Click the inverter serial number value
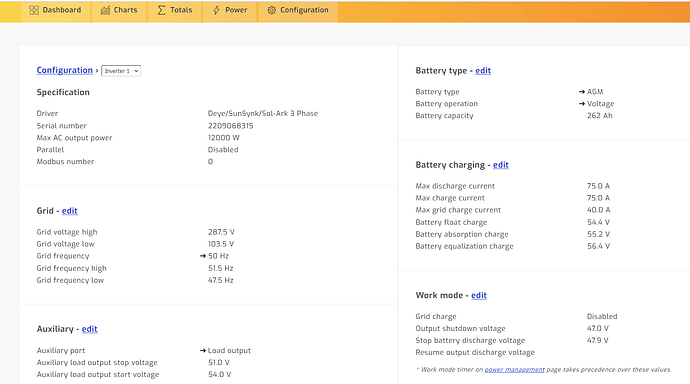The height and width of the screenshot is (384, 690). point(231,126)
